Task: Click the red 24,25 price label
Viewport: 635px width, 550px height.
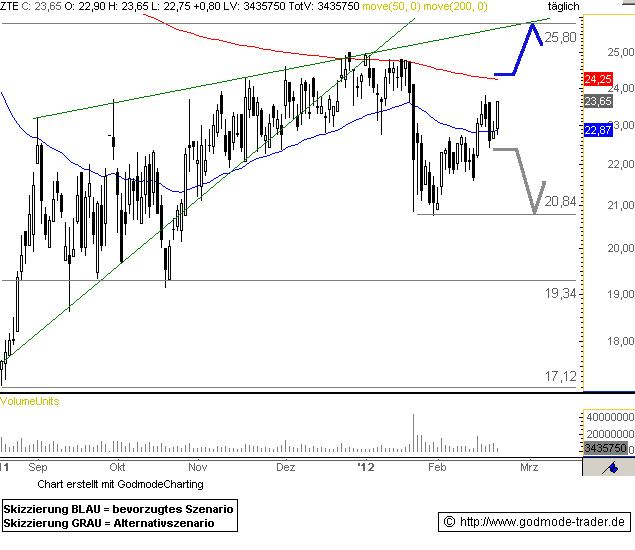Action: (598, 79)
